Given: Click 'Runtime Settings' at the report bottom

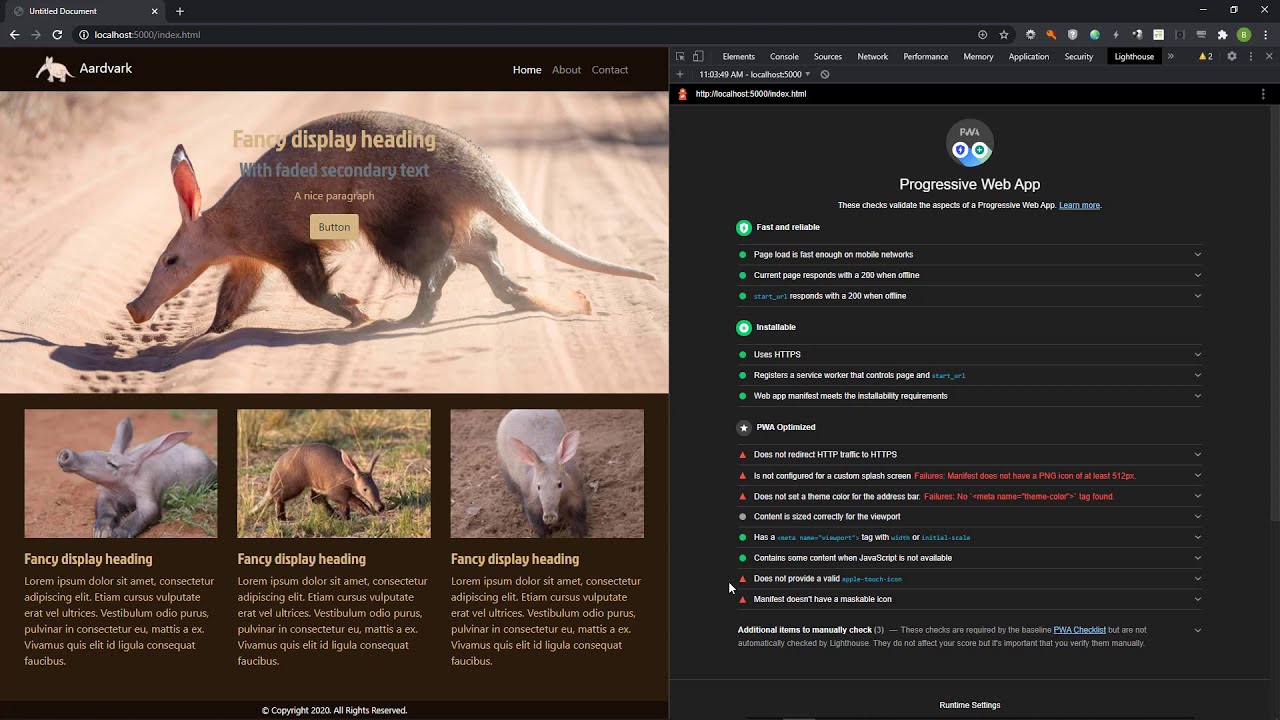Looking at the screenshot, I should pyautogui.click(x=970, y=705).
